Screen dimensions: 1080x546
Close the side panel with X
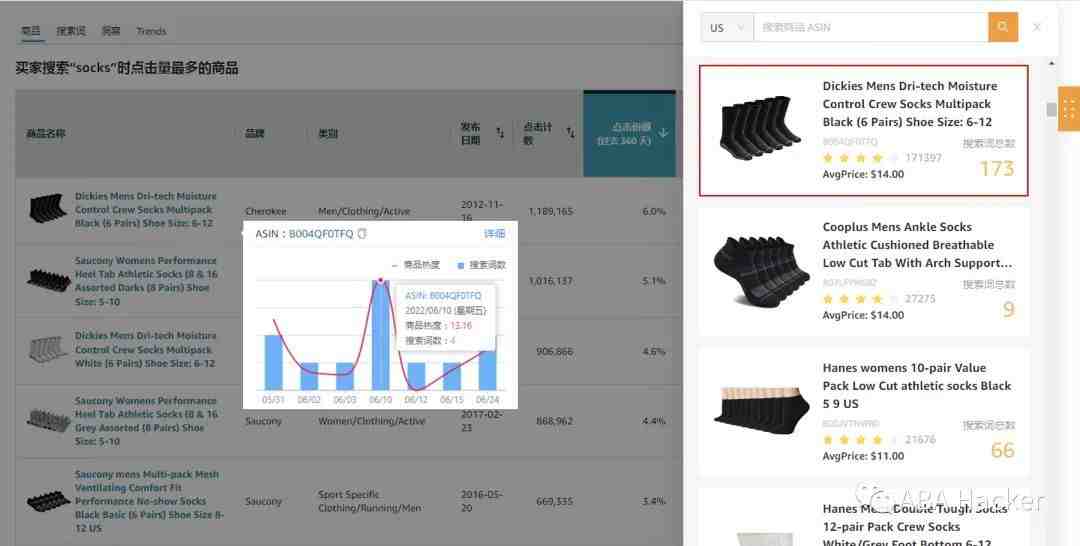(x=1037, y=27)
